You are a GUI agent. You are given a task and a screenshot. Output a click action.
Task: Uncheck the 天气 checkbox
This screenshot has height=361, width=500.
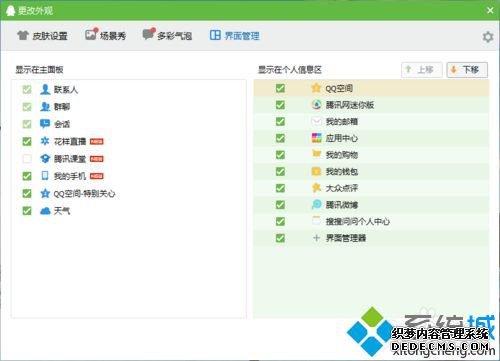27,211
